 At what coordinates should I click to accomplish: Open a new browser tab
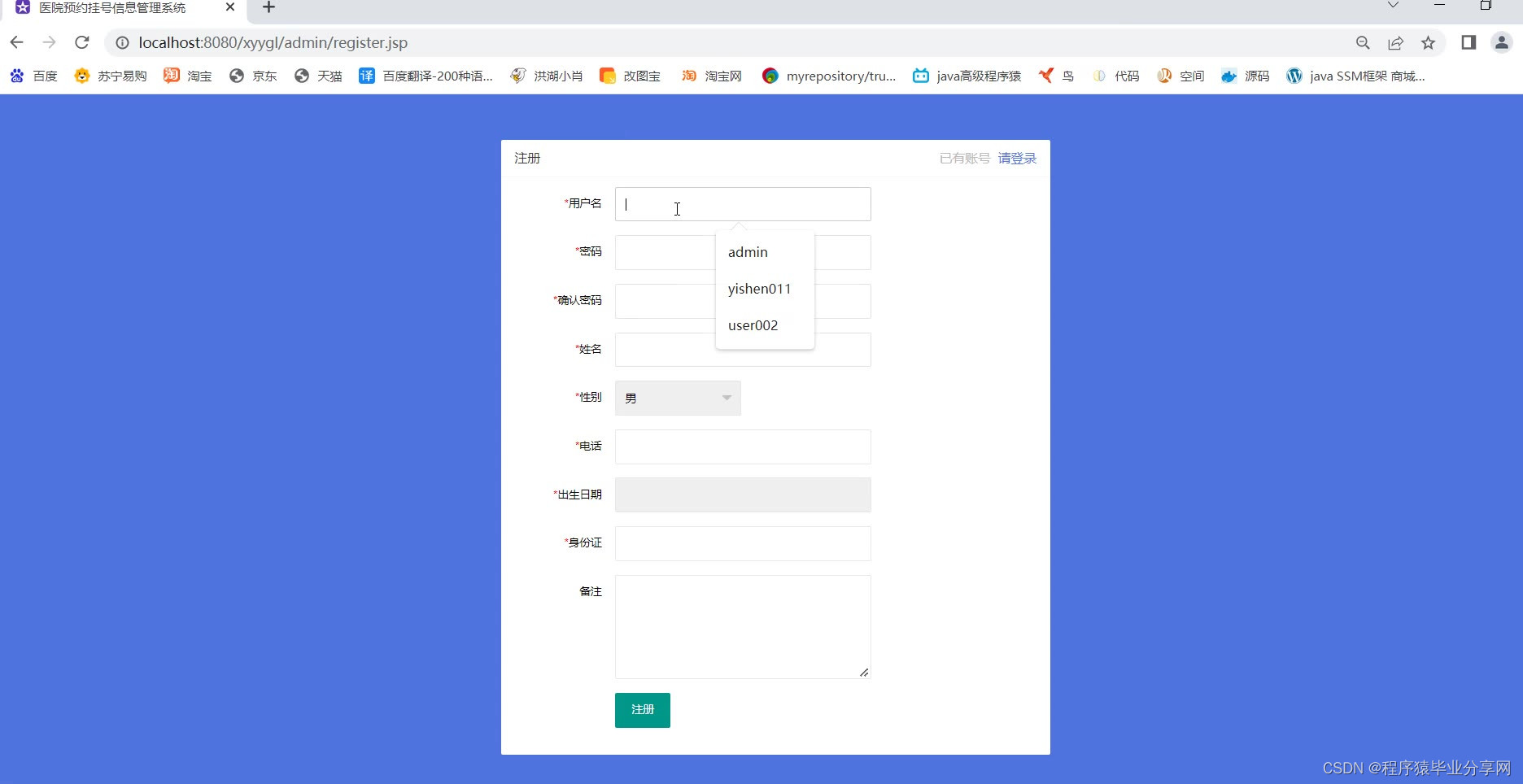268,7
